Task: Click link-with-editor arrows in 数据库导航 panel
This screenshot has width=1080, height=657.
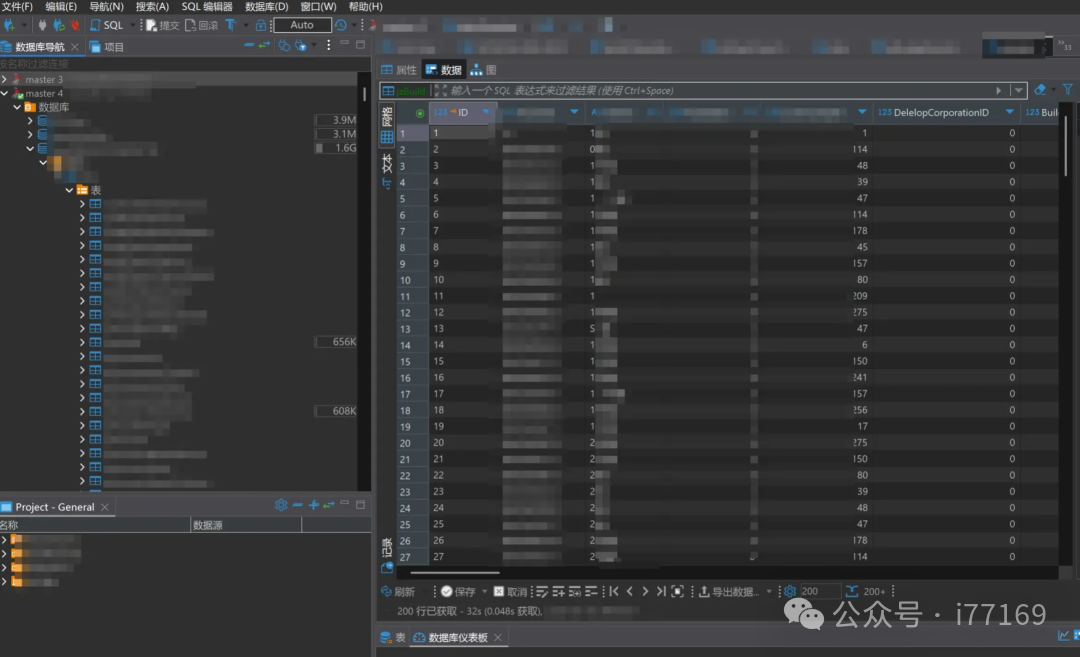Action: tap(264, 46)
